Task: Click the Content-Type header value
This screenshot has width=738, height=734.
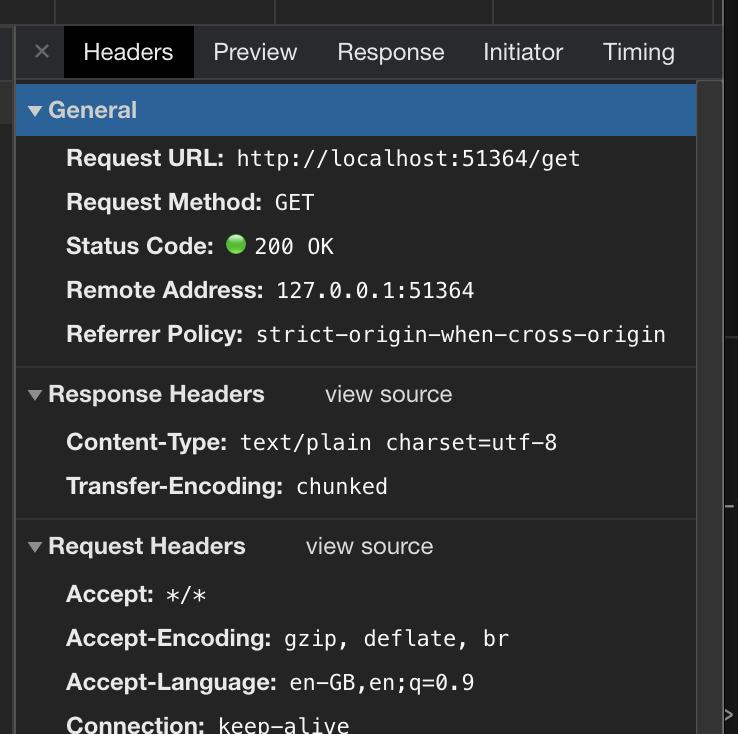Action: 399,443
